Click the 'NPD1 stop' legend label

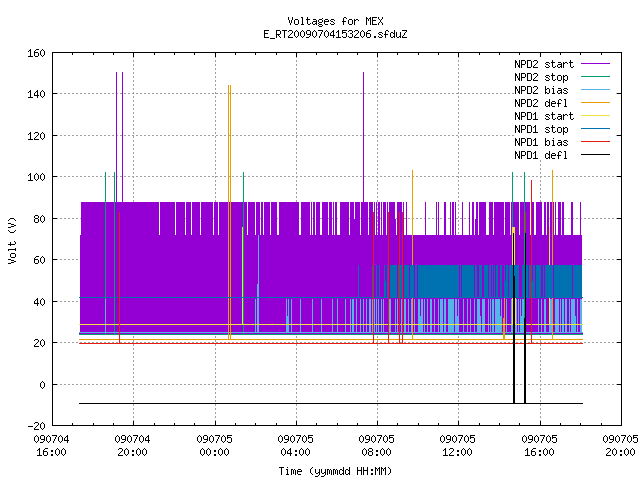coord(541,129)
